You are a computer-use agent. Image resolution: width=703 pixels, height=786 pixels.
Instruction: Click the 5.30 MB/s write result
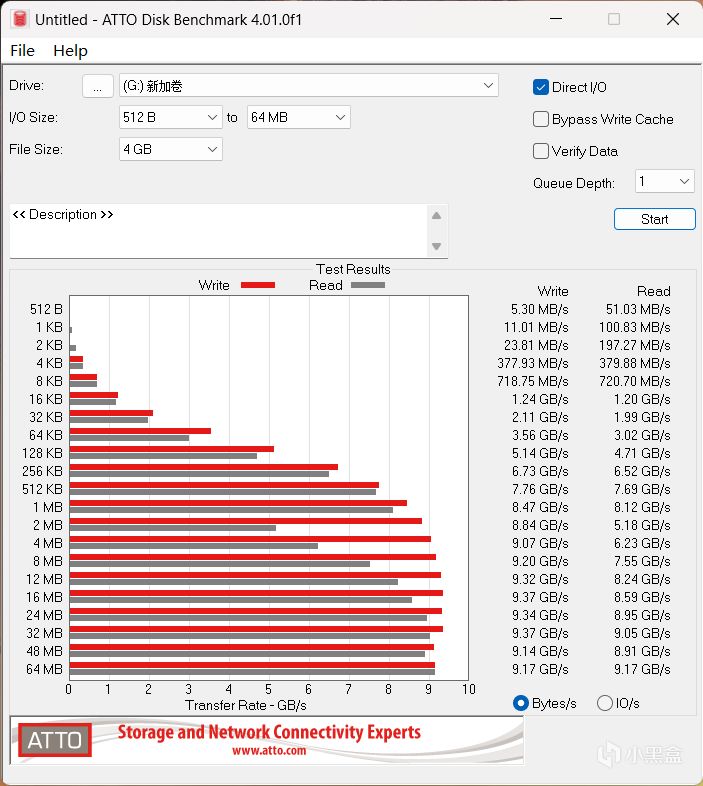coord(540,309)
